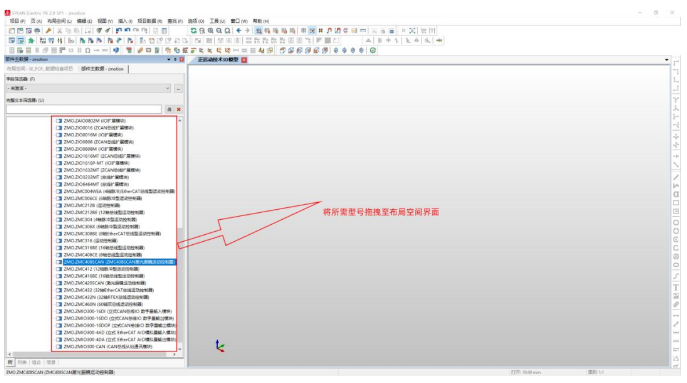
Task: Switch to the 树 view tab at bottom
Action: click(x=10, y=362)
